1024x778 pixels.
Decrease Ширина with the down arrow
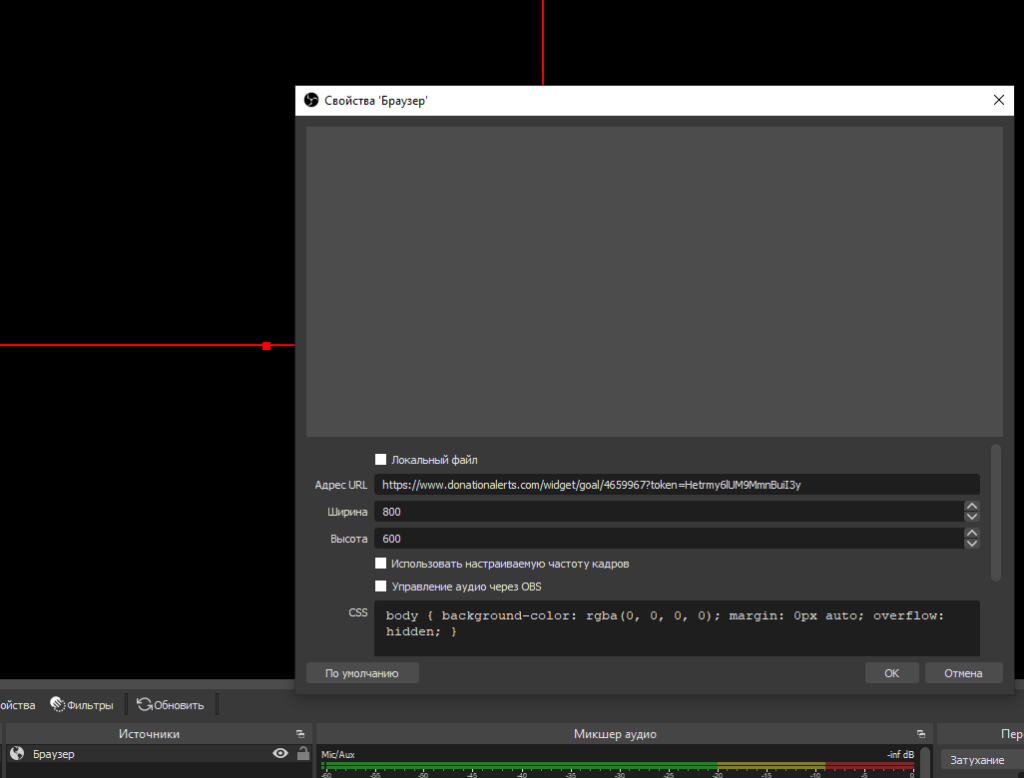[971, 517]
